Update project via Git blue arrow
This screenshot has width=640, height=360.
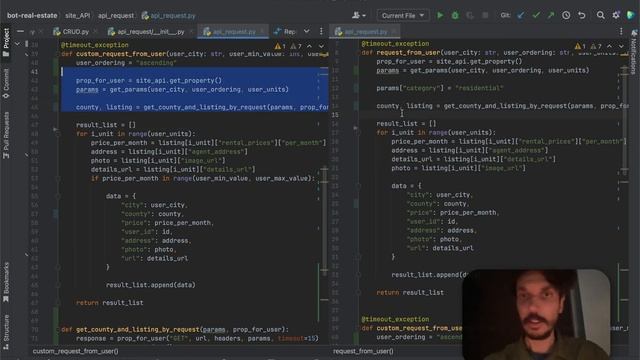coord(521,16)
